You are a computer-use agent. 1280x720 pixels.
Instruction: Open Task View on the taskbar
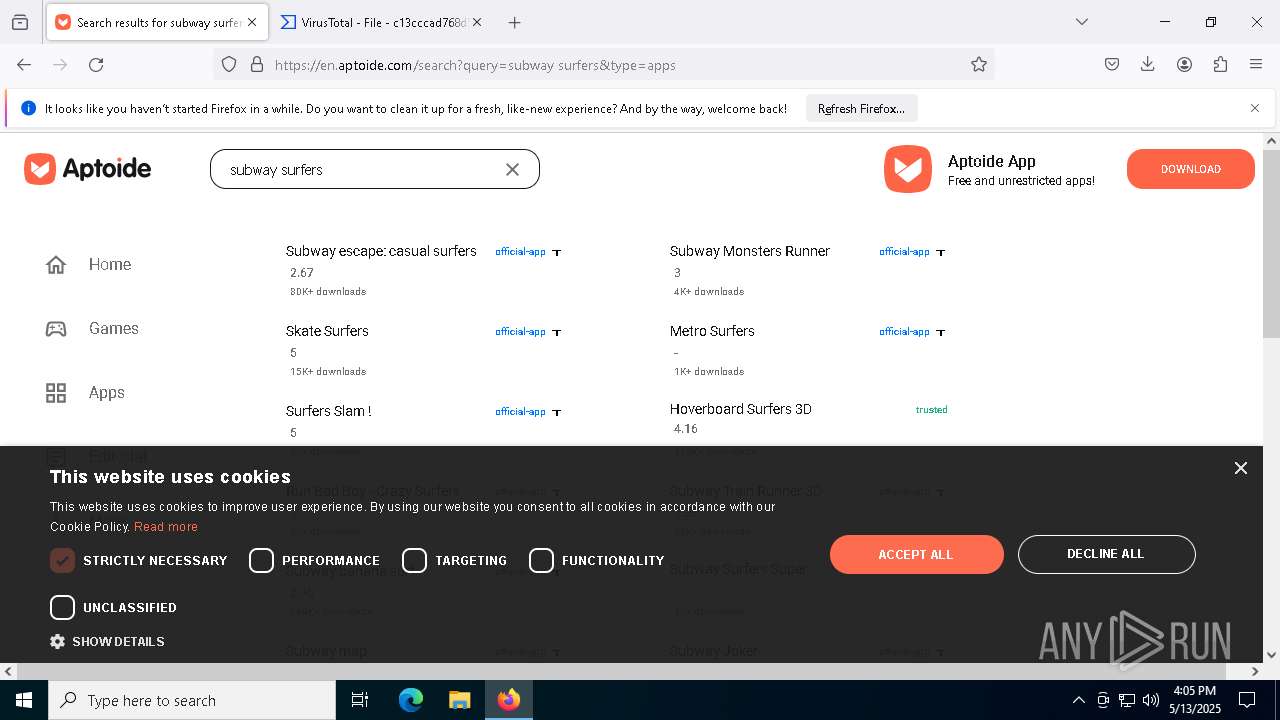point(360,700)
